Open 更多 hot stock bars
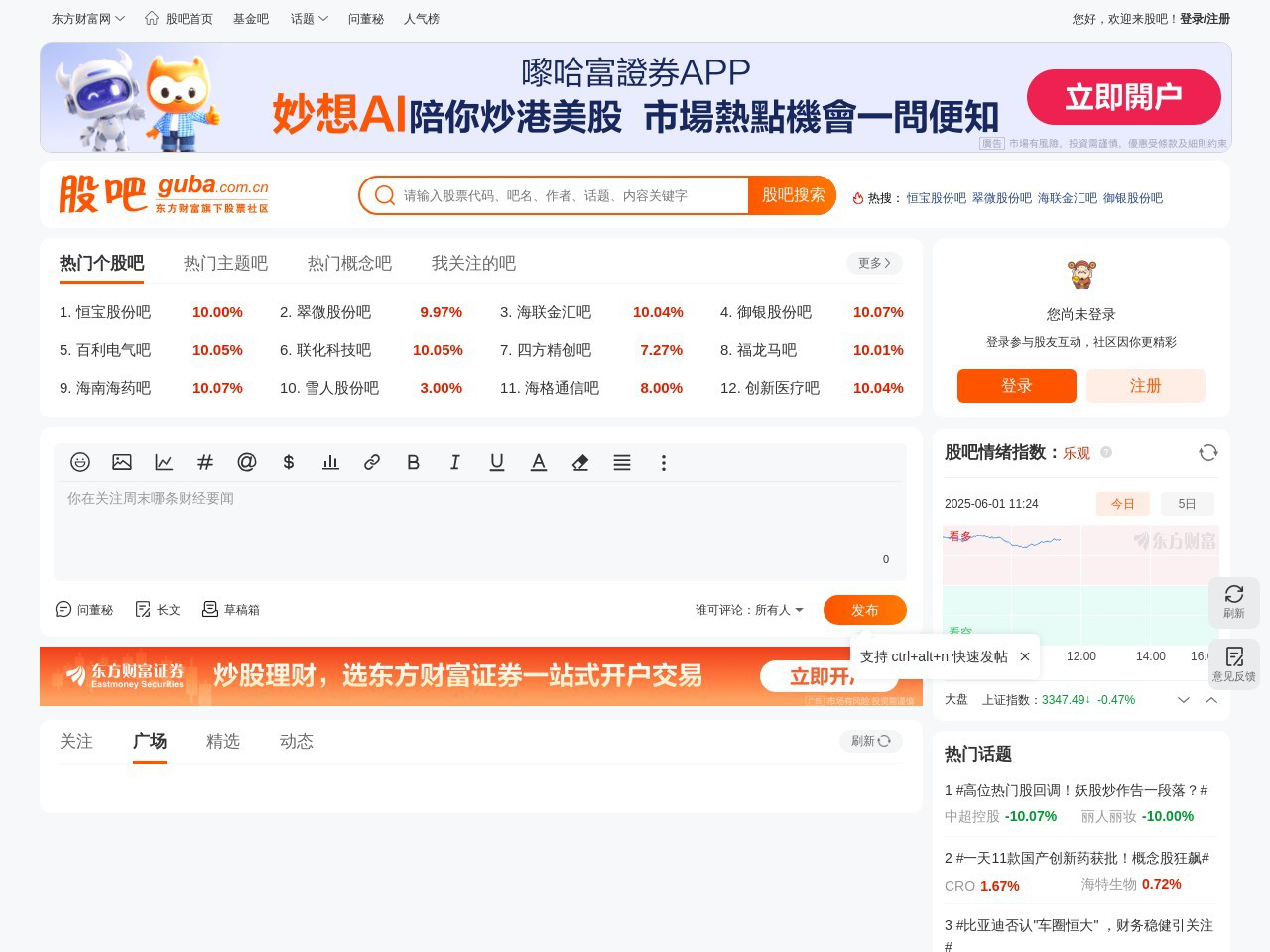 [x=874, y=263]
